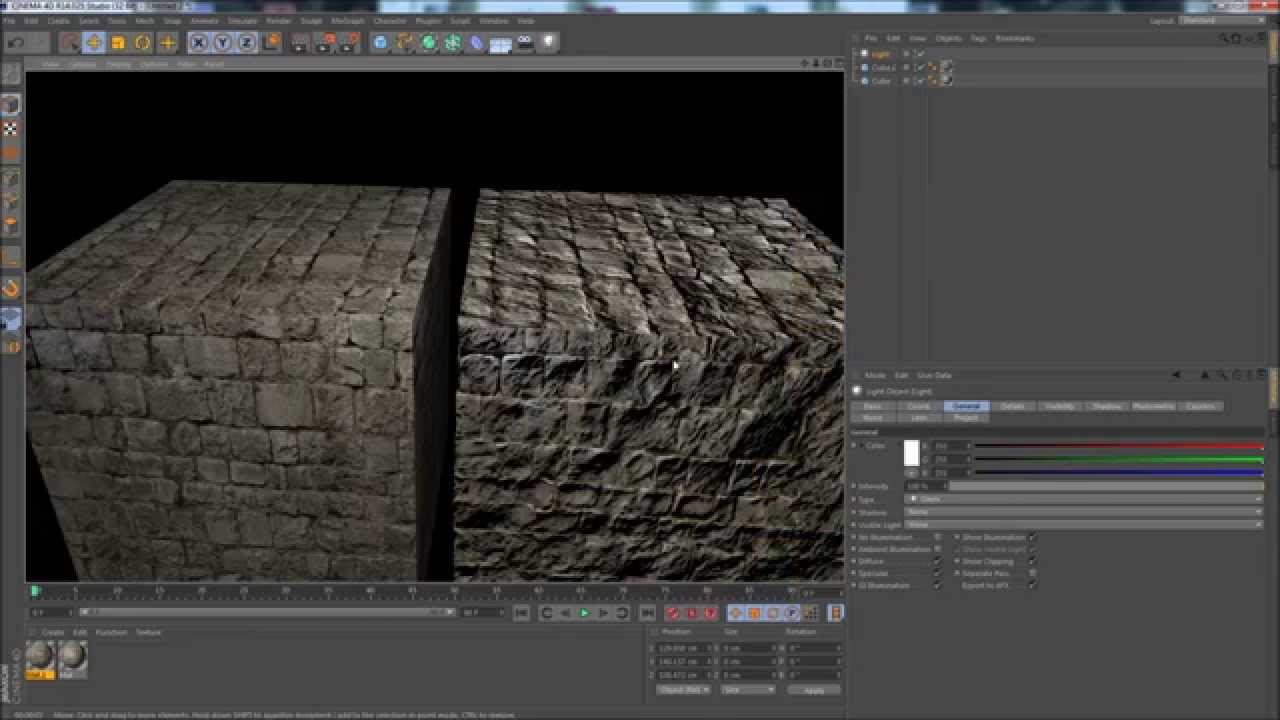1280x720 pixels.
Task: Open the array modeling objects icon
Action: click(x=452, y=43)
